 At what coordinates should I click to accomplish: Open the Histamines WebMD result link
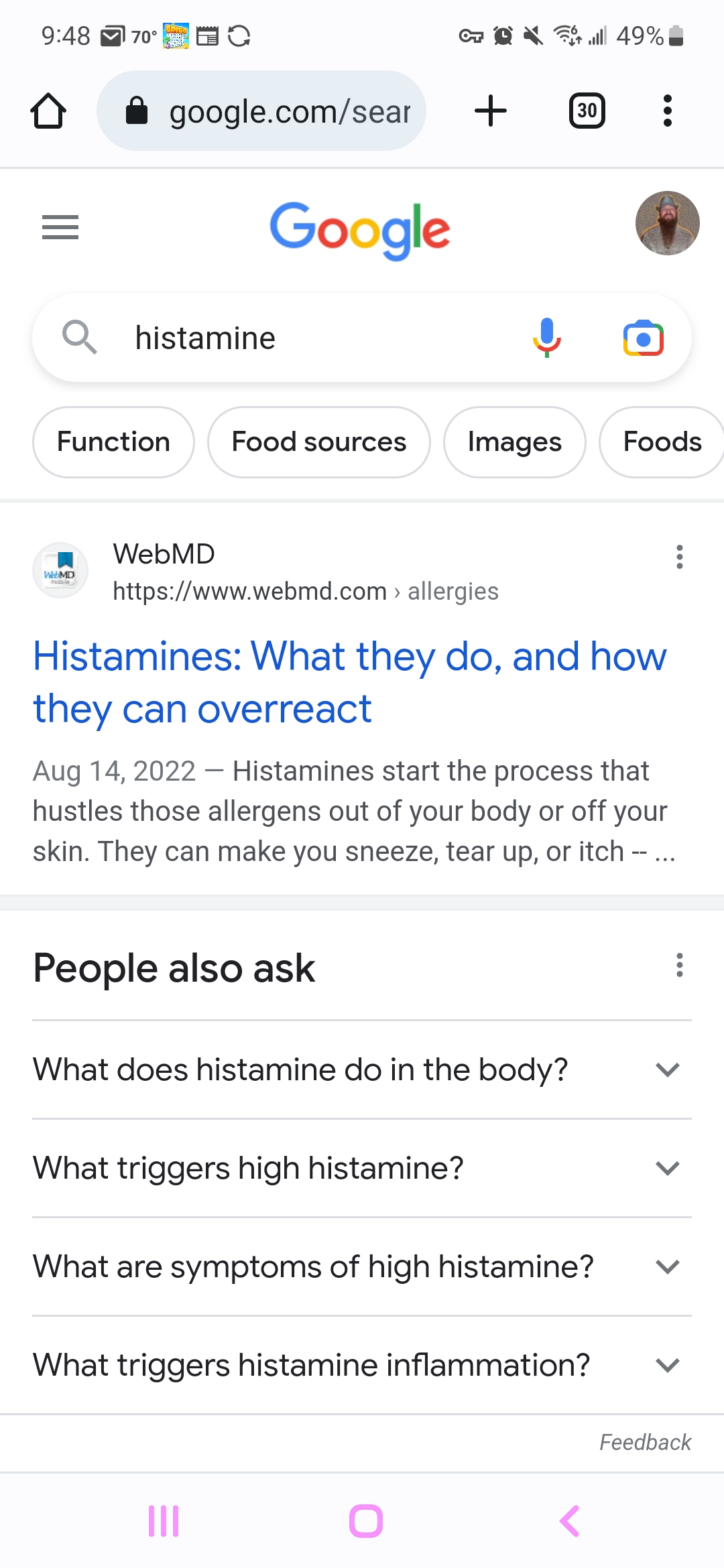tap(349, 682)
